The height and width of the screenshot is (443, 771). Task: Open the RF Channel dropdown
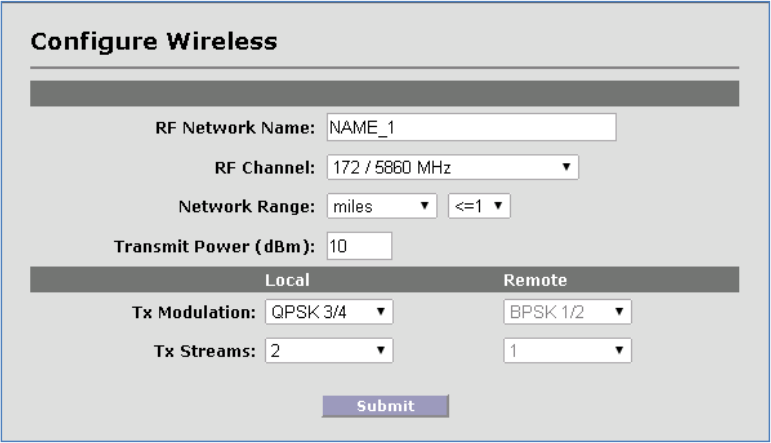click(x=452, y=167)
